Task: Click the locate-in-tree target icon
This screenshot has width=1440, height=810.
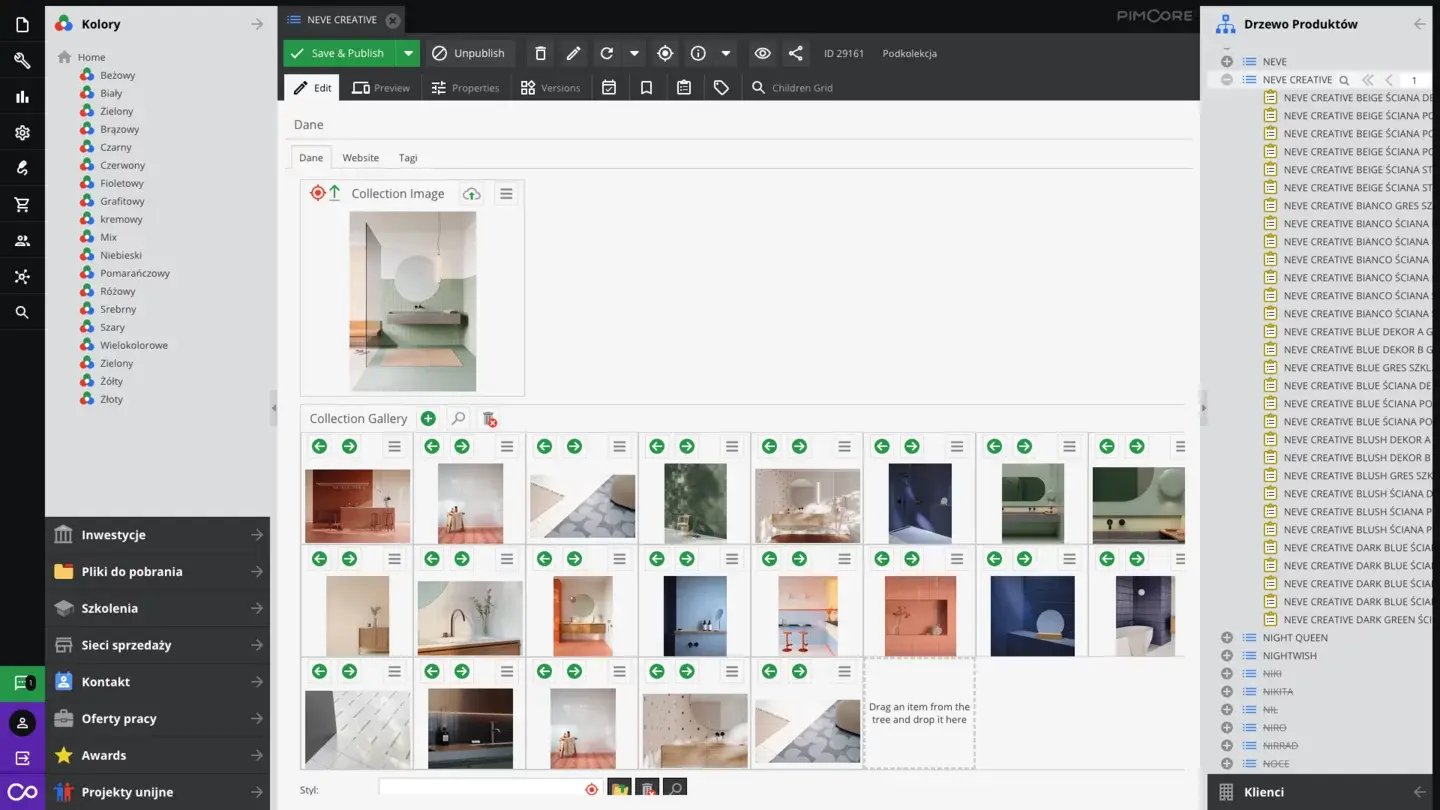Action: coord(665,54)
